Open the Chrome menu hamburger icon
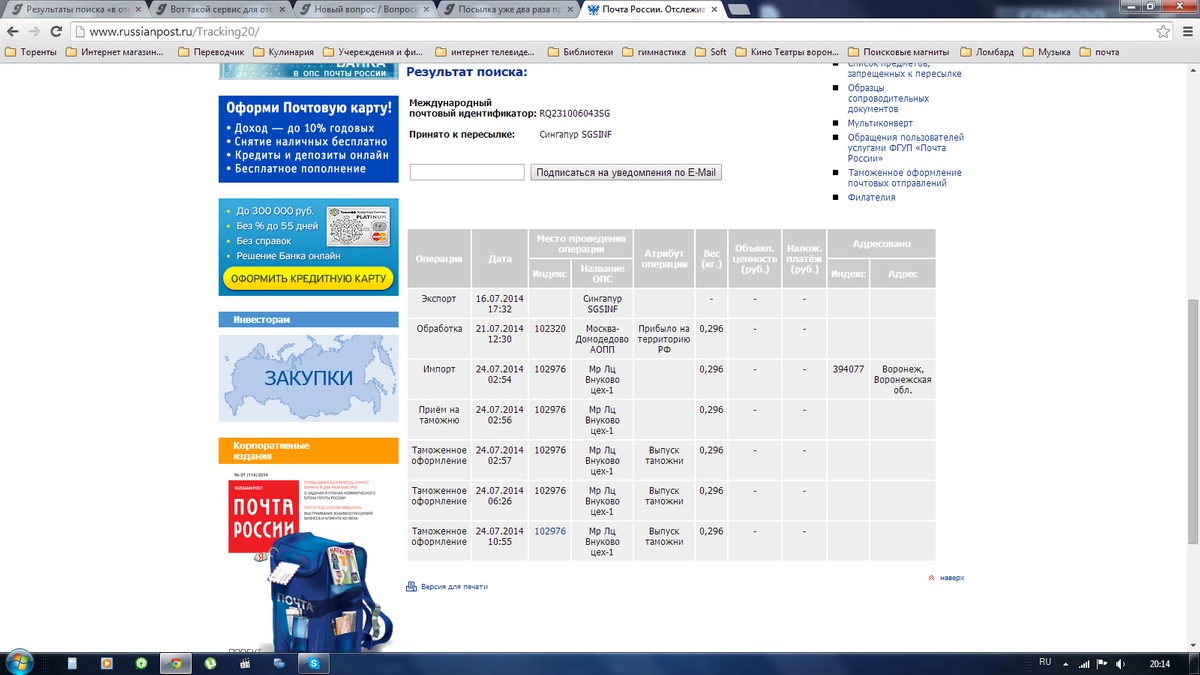1200x675 pixels. point(1187,31)
